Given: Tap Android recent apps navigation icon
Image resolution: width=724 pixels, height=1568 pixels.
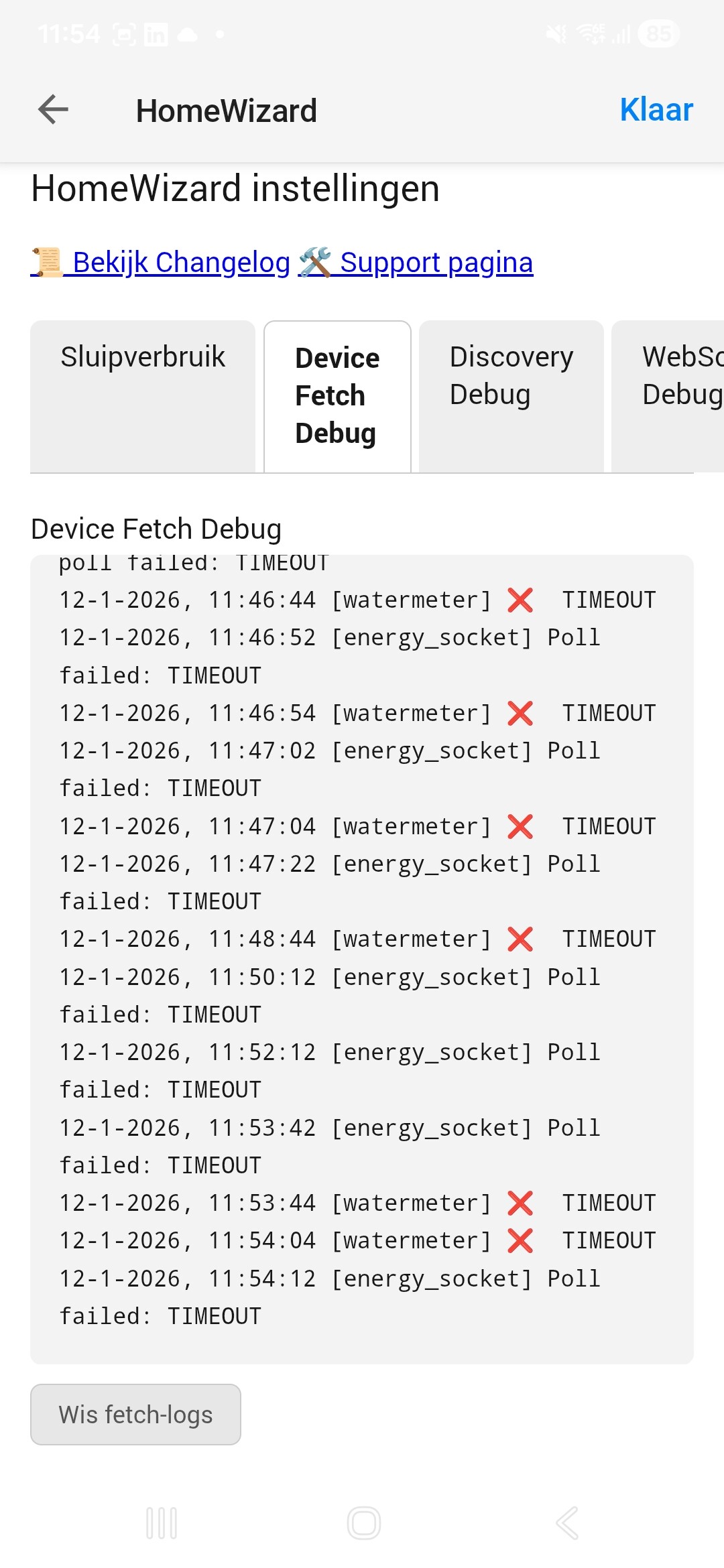Looking at the screenshot, I should tap(162, 1523).
